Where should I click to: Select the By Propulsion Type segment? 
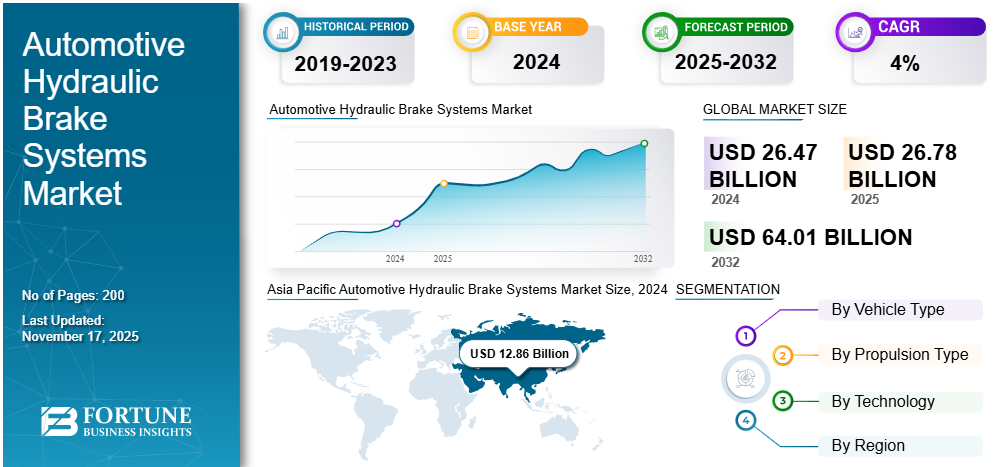click(x=899, y=355)
